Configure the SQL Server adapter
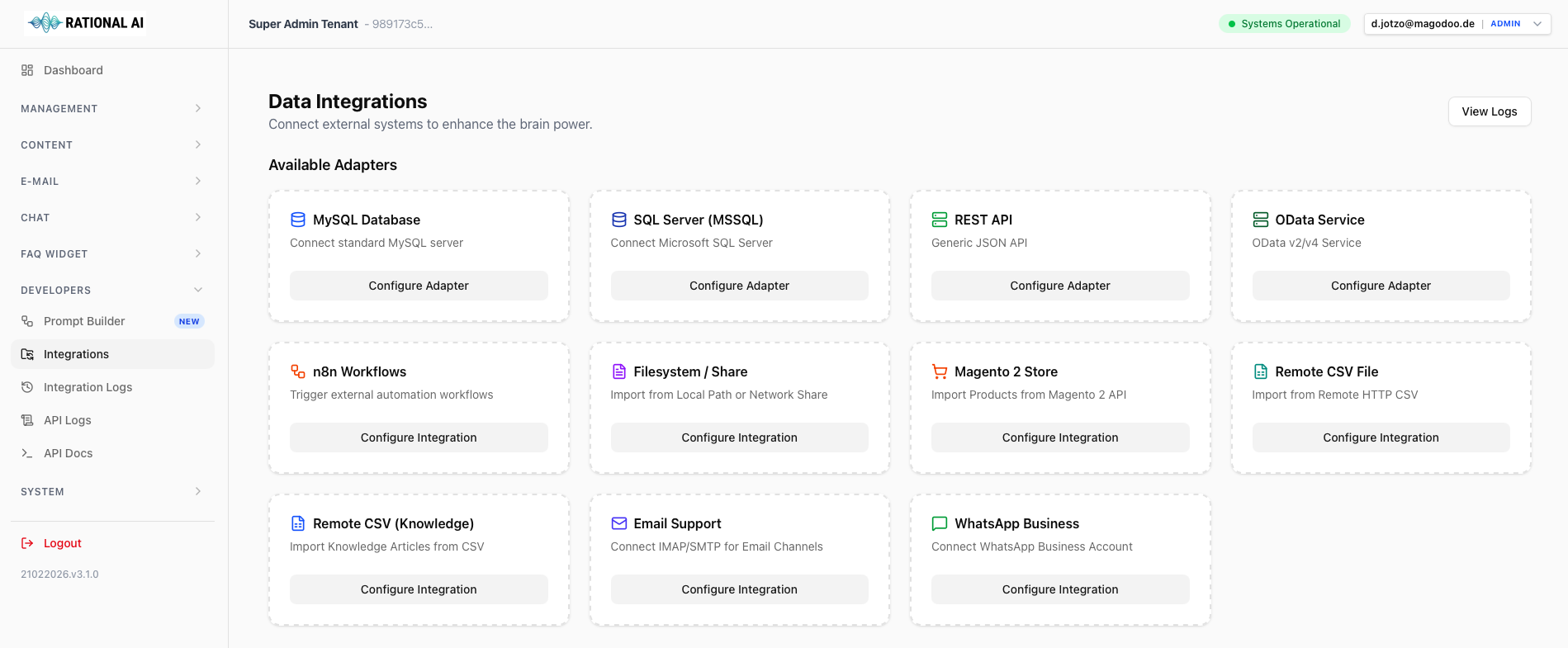This screenshot has width=1568, height=648. [x=739, y=286]
